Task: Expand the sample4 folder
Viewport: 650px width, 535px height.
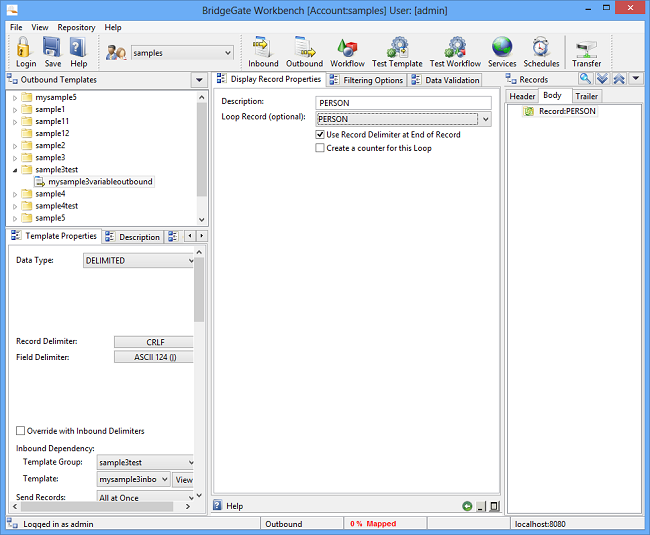Action: click(x=15, y=194)
